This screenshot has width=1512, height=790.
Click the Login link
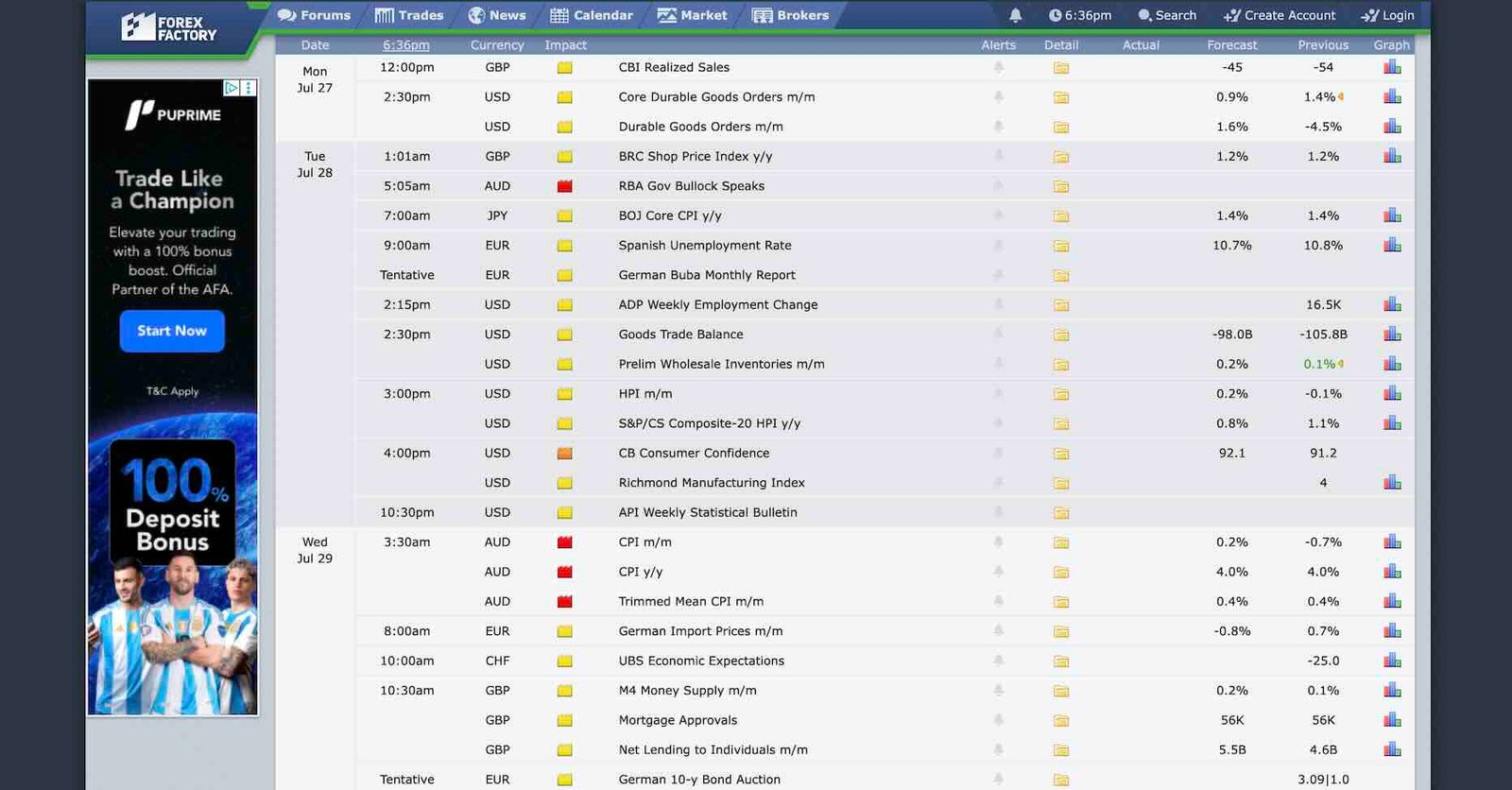[1388, 15]
